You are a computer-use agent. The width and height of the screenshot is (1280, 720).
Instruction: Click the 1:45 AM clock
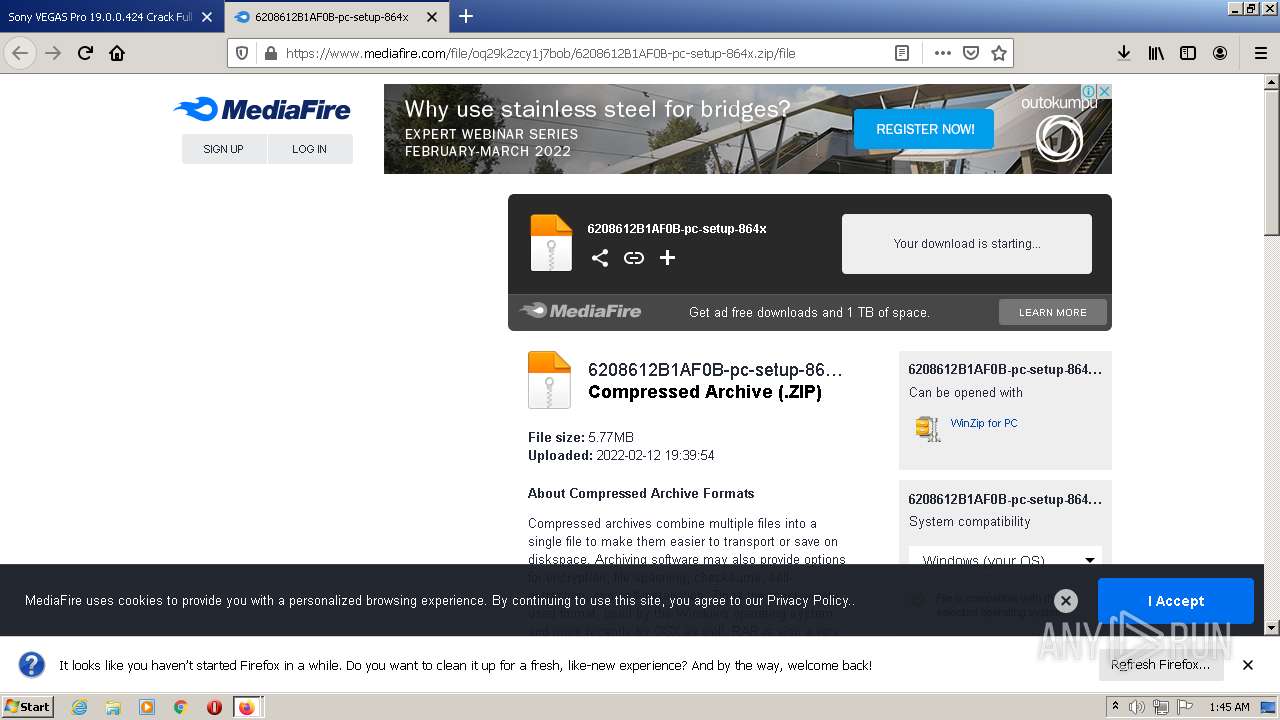tap(1229, 707)
